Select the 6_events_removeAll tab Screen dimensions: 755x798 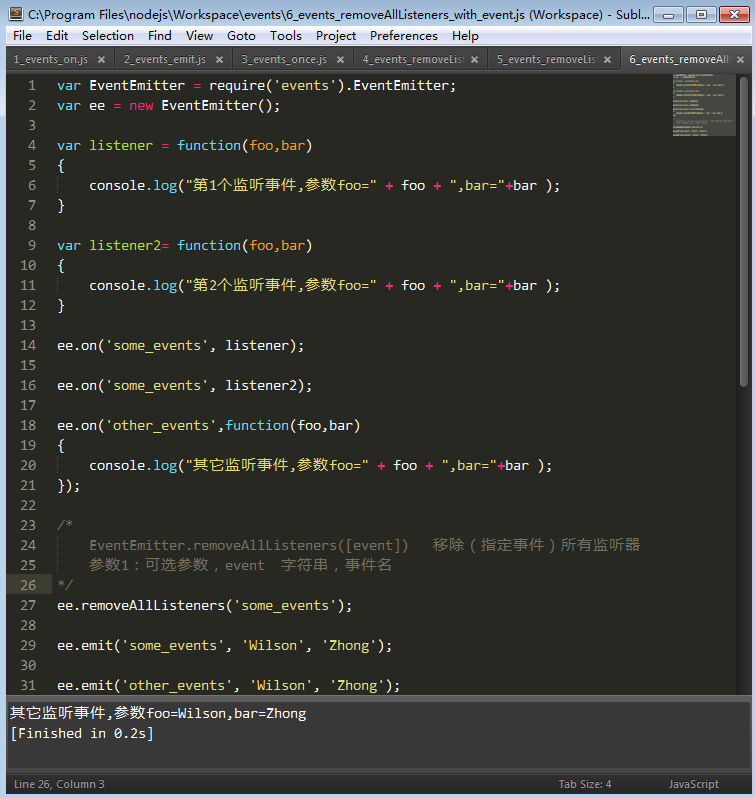coord(679,60)
